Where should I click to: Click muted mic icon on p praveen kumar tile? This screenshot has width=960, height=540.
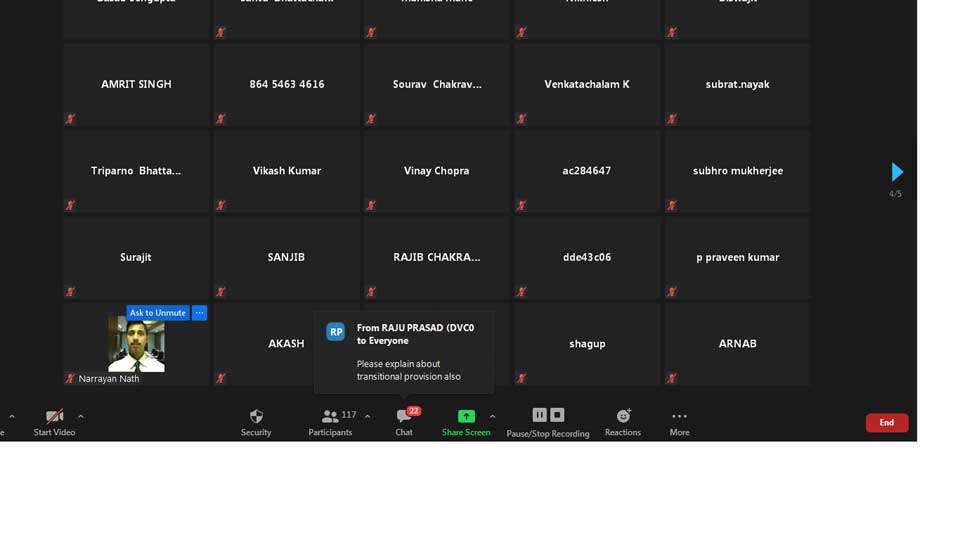tap(672, 291)
